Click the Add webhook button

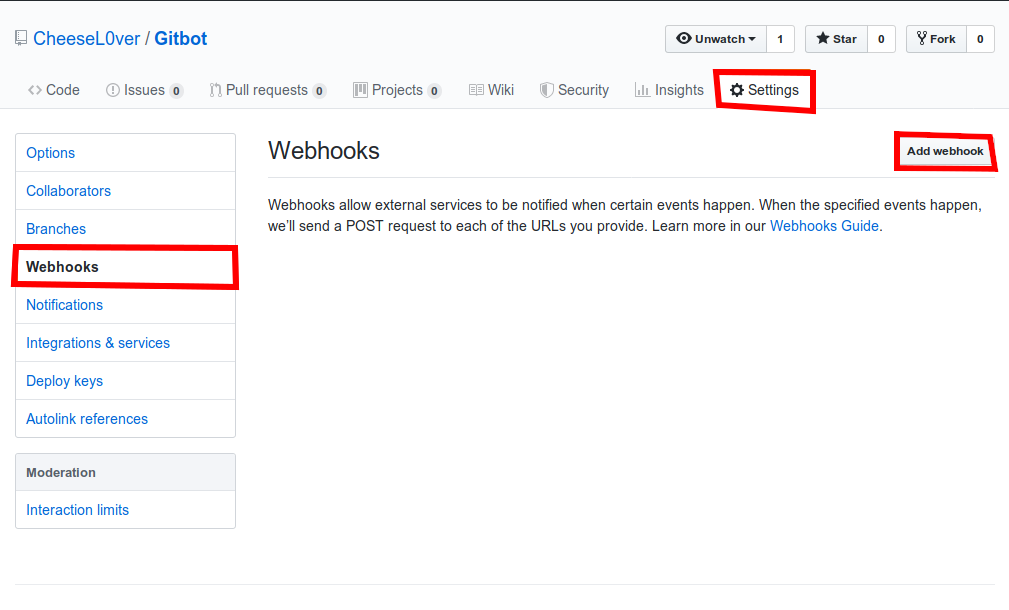point(945,151)
